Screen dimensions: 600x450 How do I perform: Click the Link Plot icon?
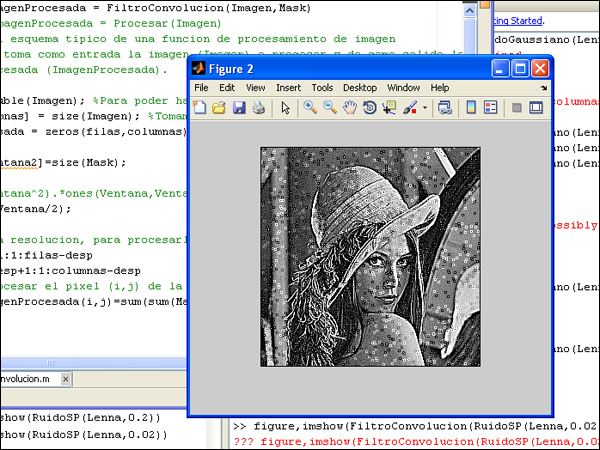[445, 107]
